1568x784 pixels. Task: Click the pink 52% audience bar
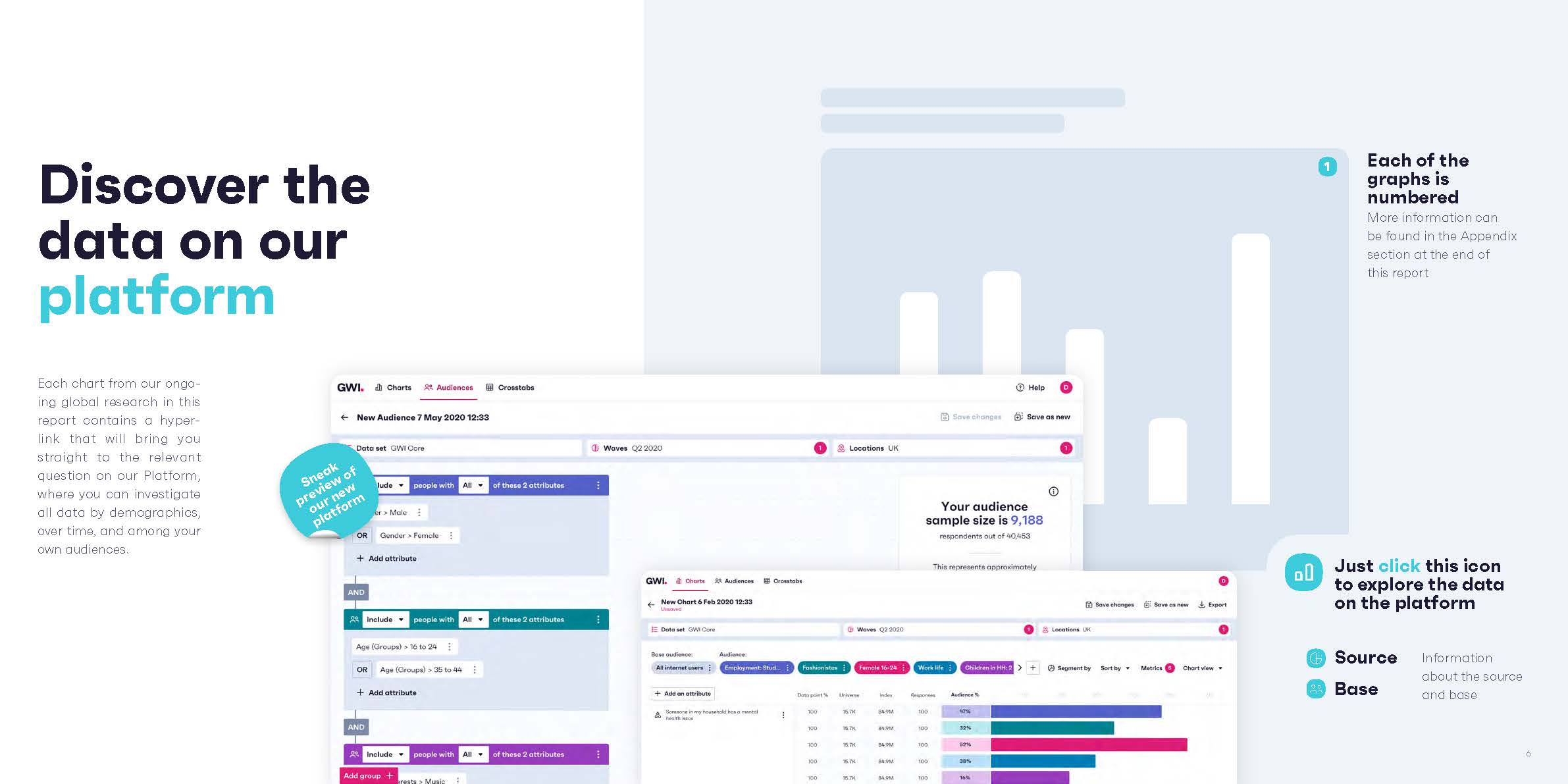(x=1088, y=745)
